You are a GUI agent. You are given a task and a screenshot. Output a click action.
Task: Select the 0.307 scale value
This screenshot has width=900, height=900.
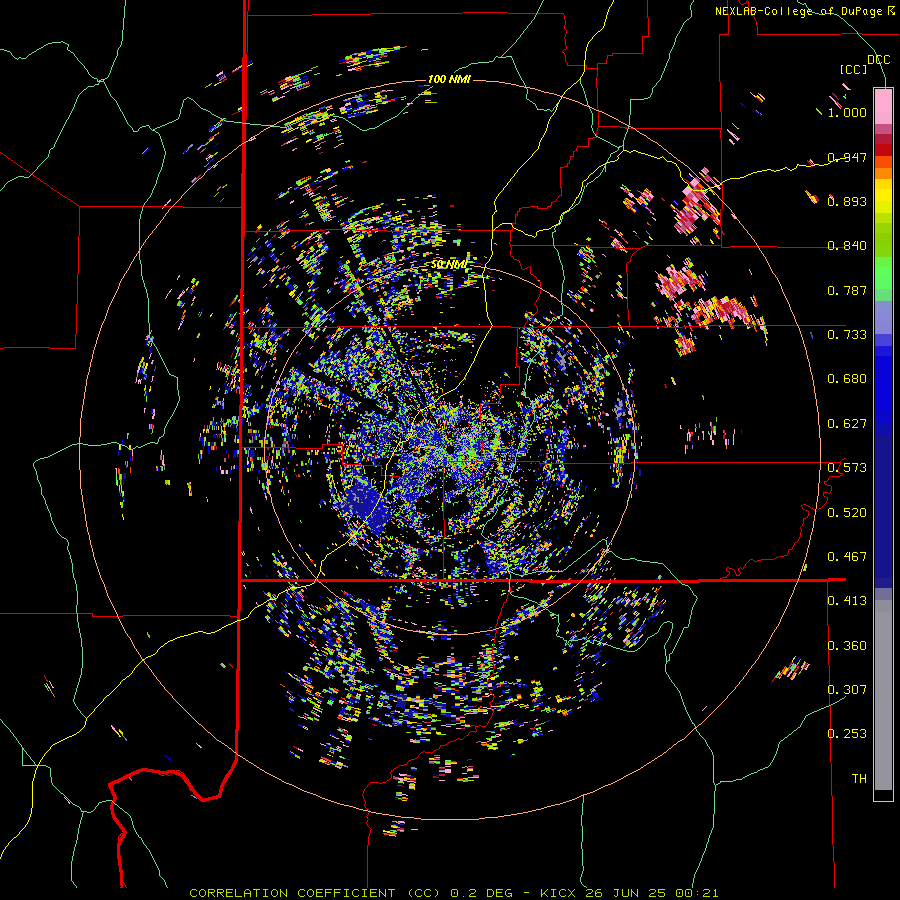pyautogui.click(x=847, y=689)
